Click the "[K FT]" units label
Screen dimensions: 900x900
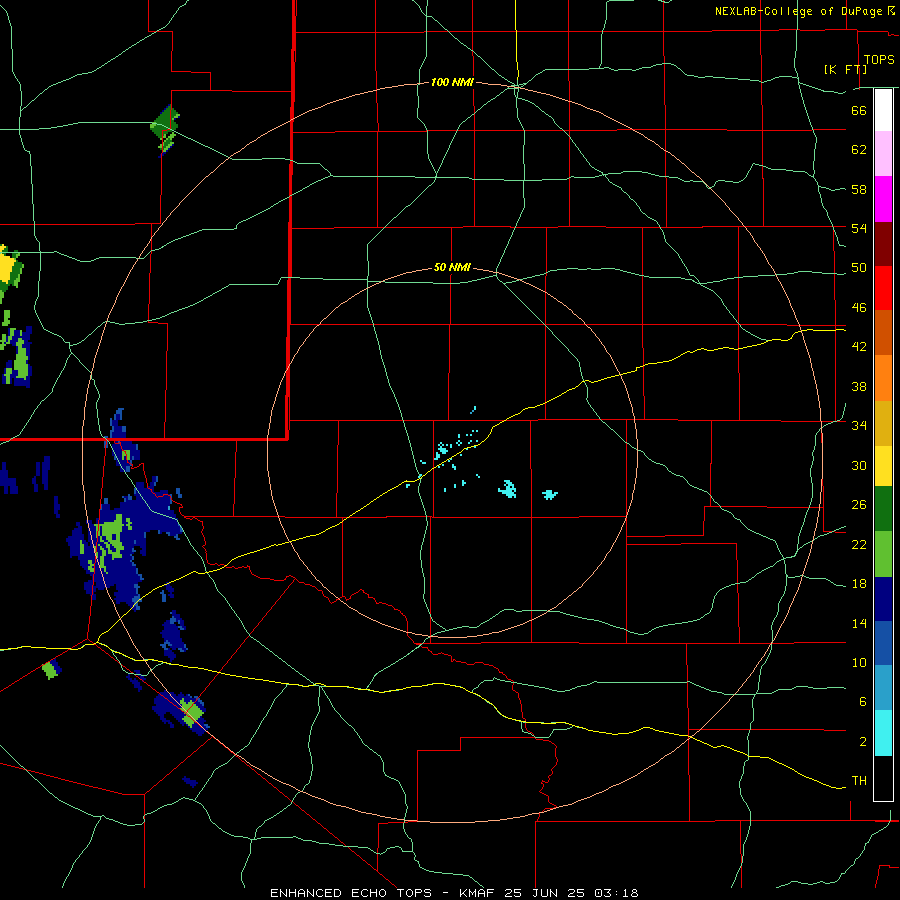coord(845,69)
